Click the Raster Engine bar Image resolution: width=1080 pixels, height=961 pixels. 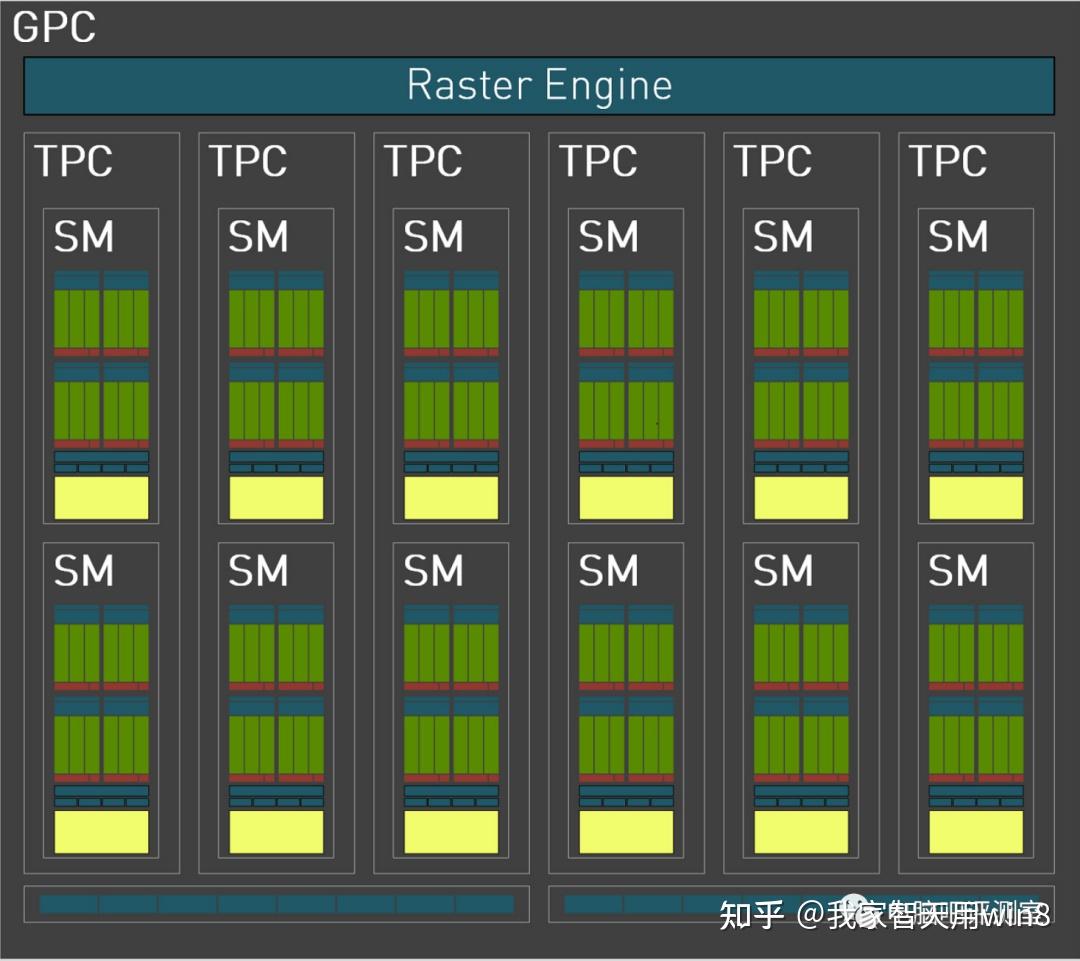click(538, 85)
